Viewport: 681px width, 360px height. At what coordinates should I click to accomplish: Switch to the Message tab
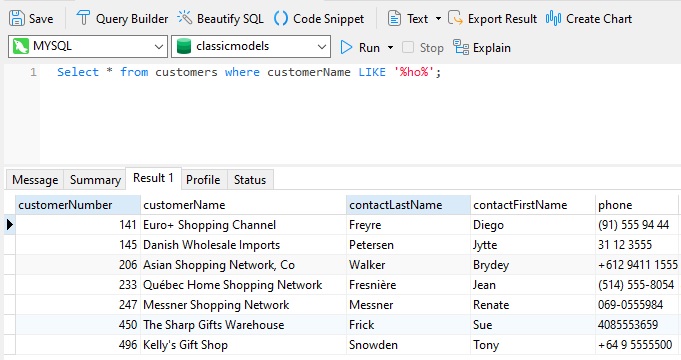[x=35, y=180]
